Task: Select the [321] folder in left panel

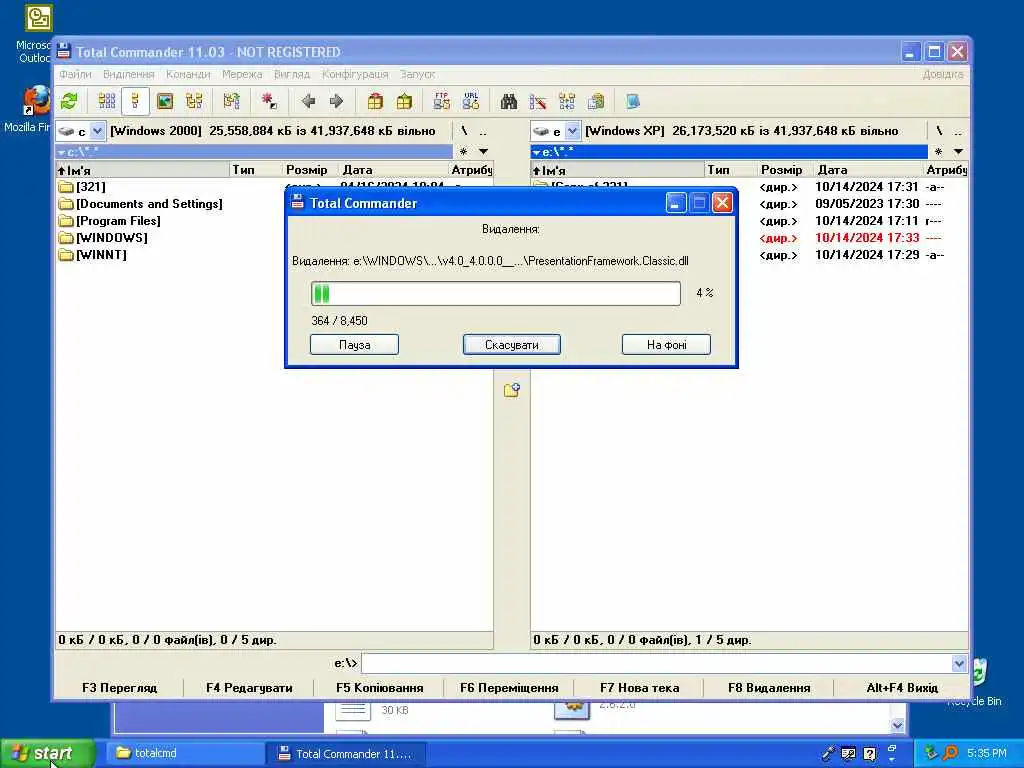Action: [x=82, y=187]
